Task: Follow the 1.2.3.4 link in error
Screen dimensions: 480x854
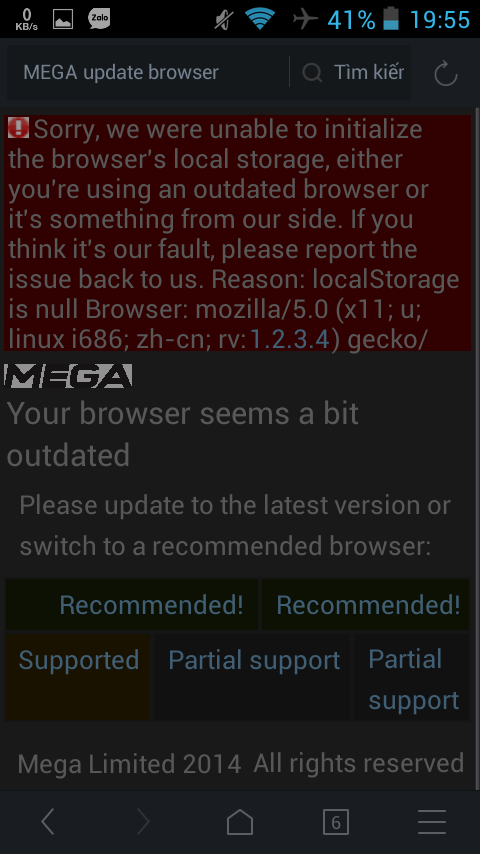Action: 289,339
